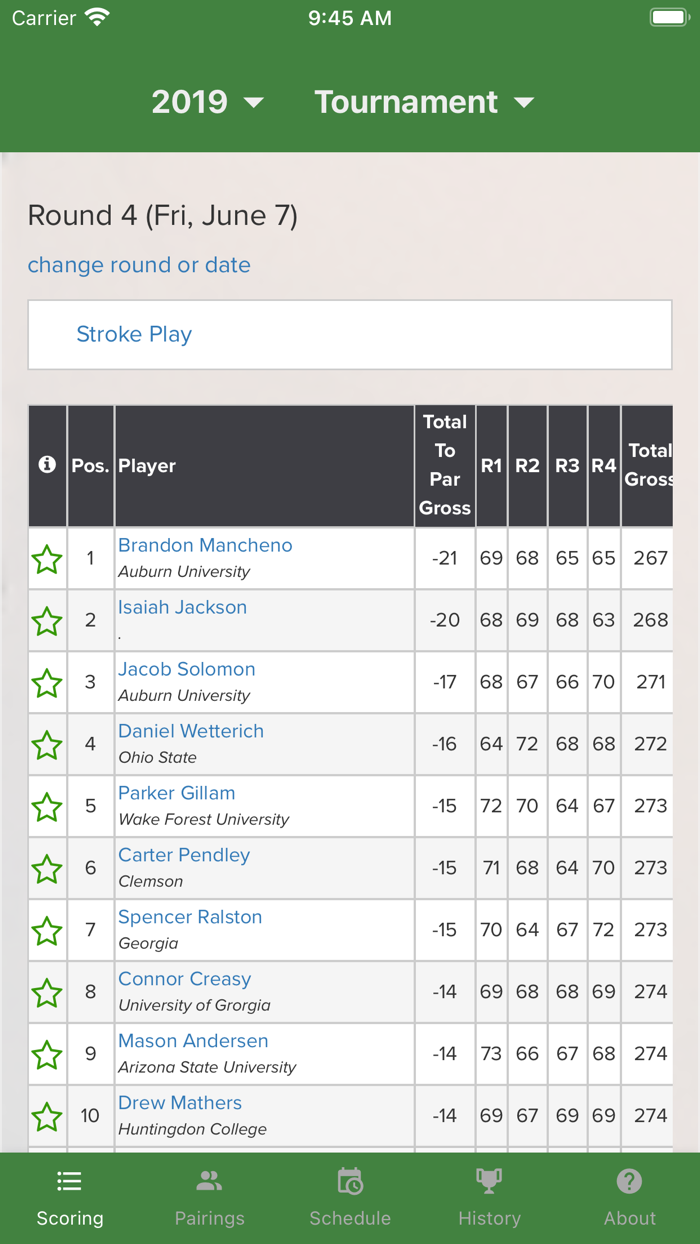Image resolution: width=700 pixels, height=1244 pixels.
Task: Open the About question mark icon
Action: (x=629, y=1182)
